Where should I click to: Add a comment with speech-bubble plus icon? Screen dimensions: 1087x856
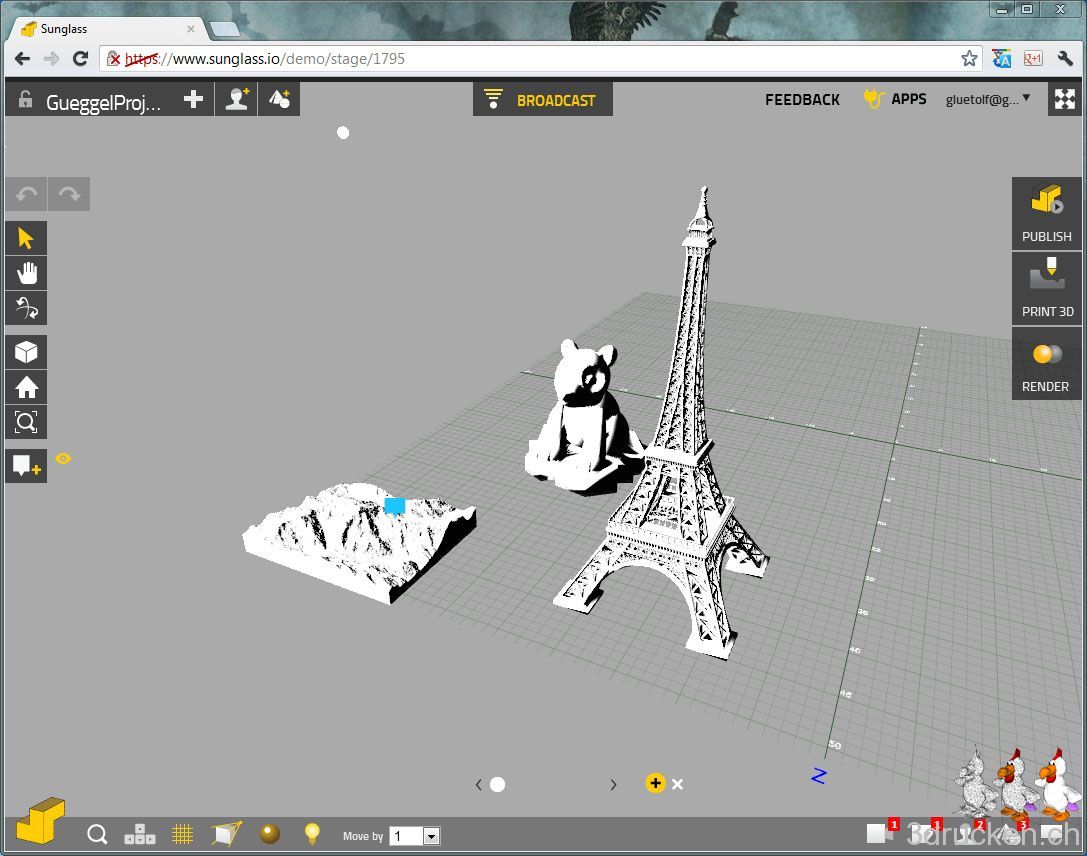26,466
